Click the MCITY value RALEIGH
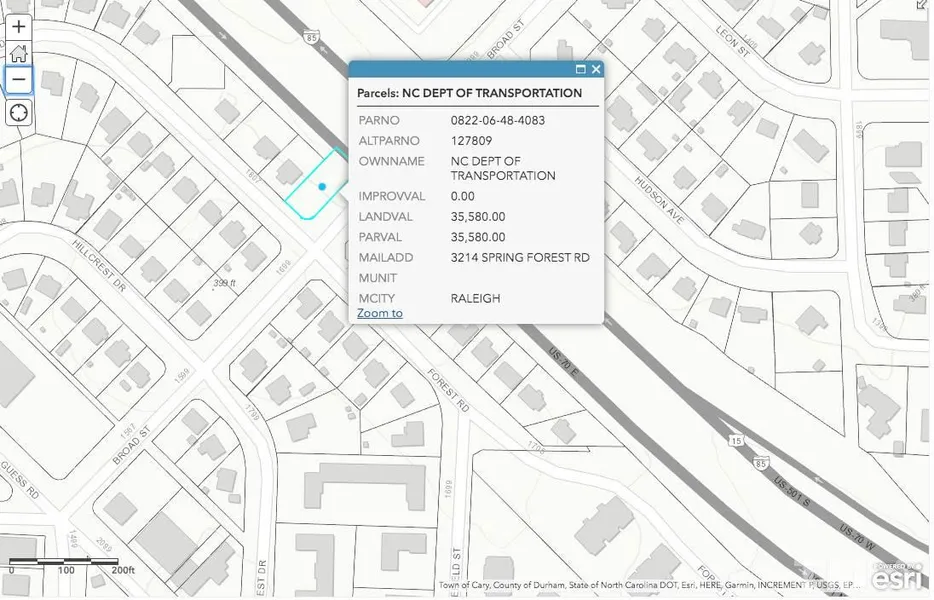The height and width of the screenshot is (600, 934). click(x=476, y=299)
